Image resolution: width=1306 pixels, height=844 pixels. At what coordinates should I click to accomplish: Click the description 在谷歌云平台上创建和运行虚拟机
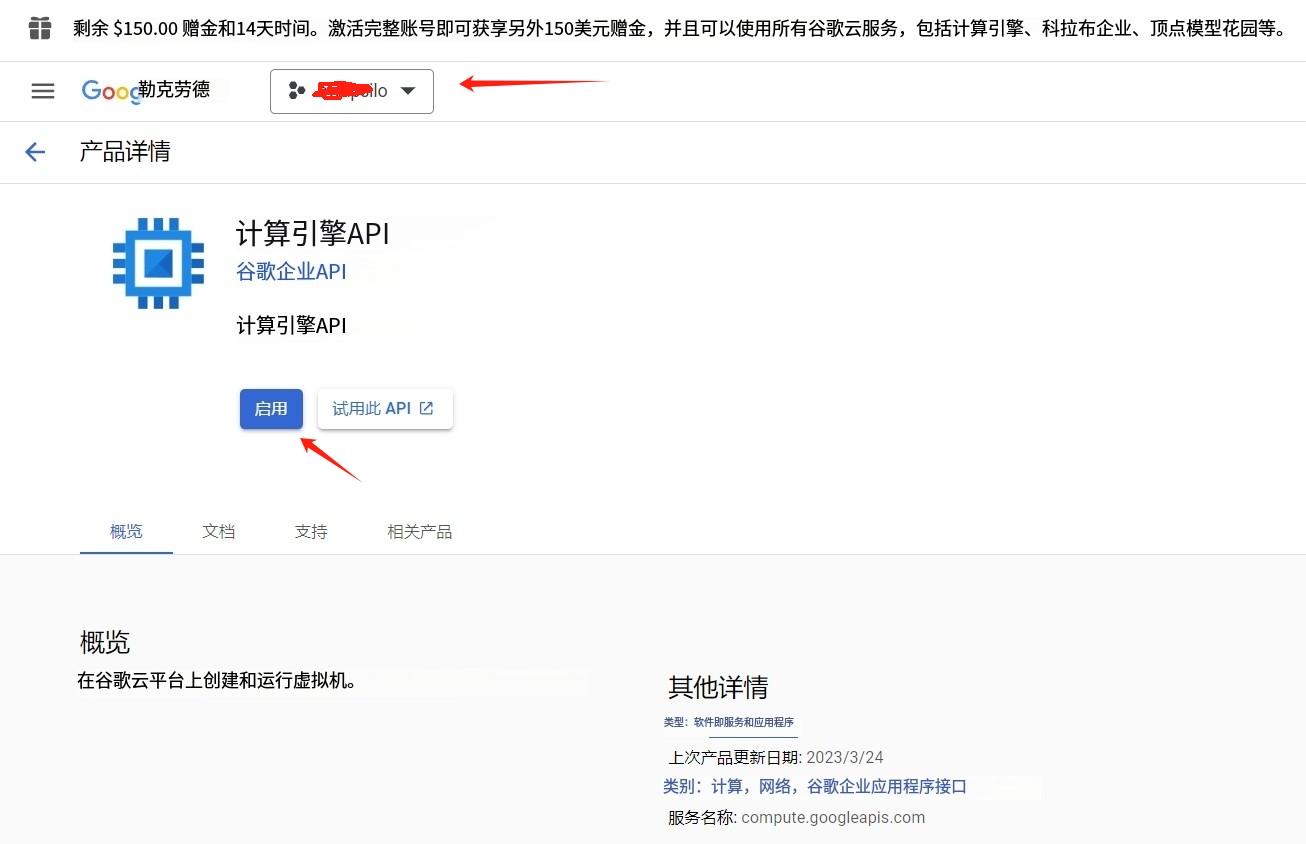[217, 681]
